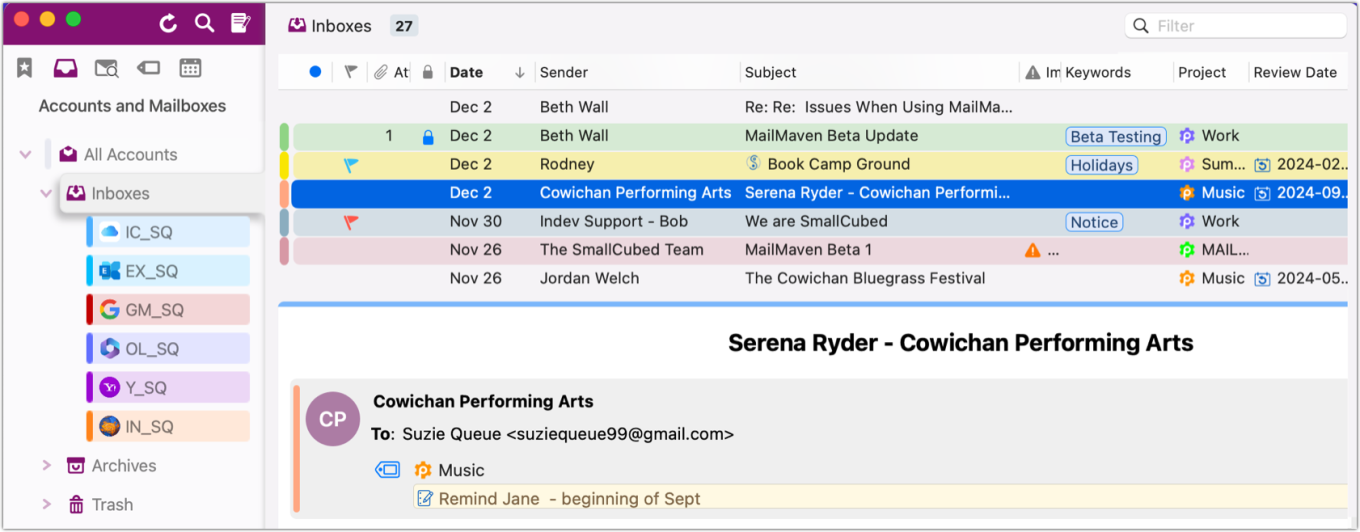Screen dimensions: 1360x532
Task: Show the tags sidebar view
Action: coord(148,68)
